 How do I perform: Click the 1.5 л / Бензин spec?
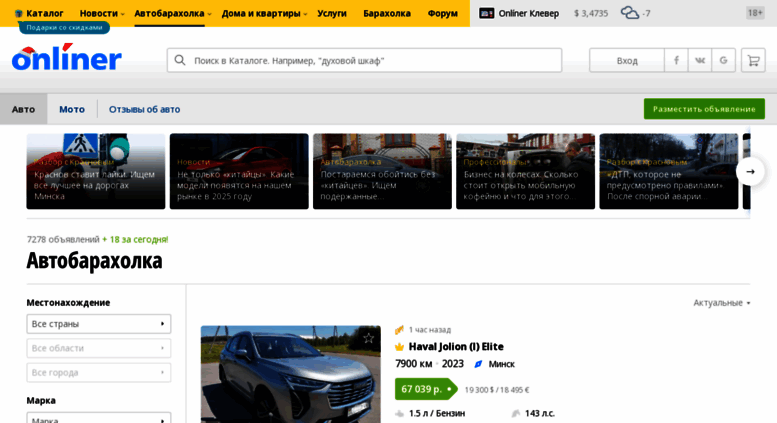(x=437, y=413)
